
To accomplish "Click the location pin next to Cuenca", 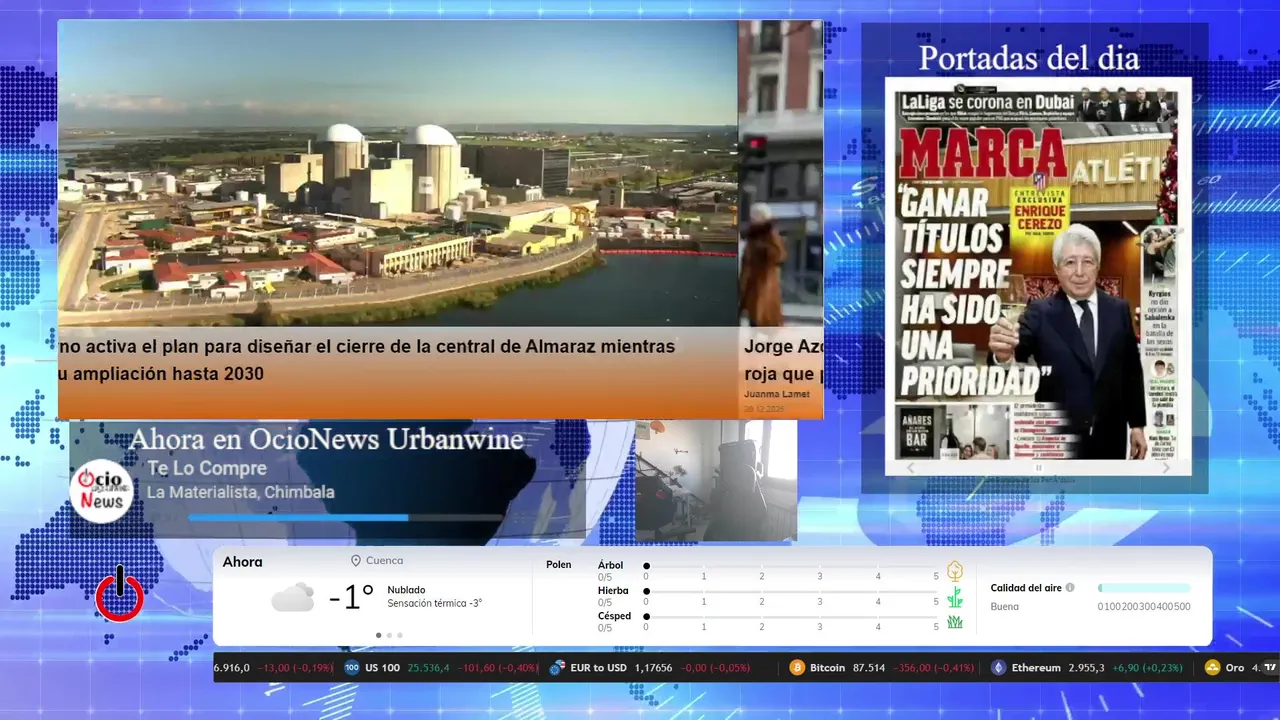I will pos(355,561).
